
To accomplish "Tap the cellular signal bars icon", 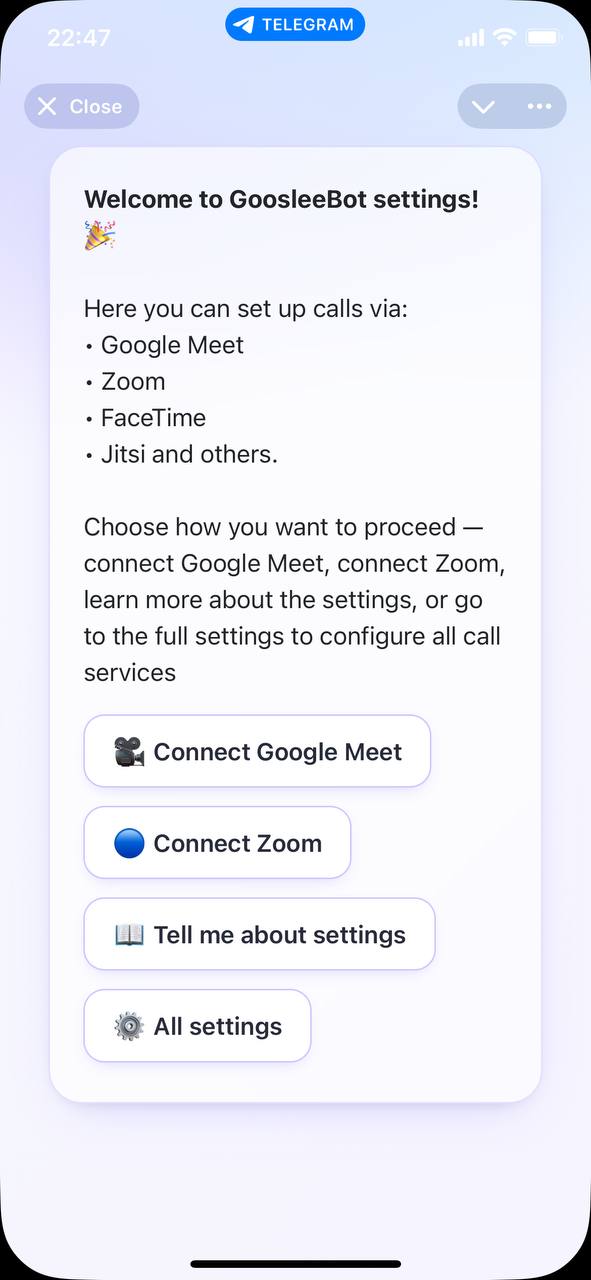I will [x=470, y=39].
